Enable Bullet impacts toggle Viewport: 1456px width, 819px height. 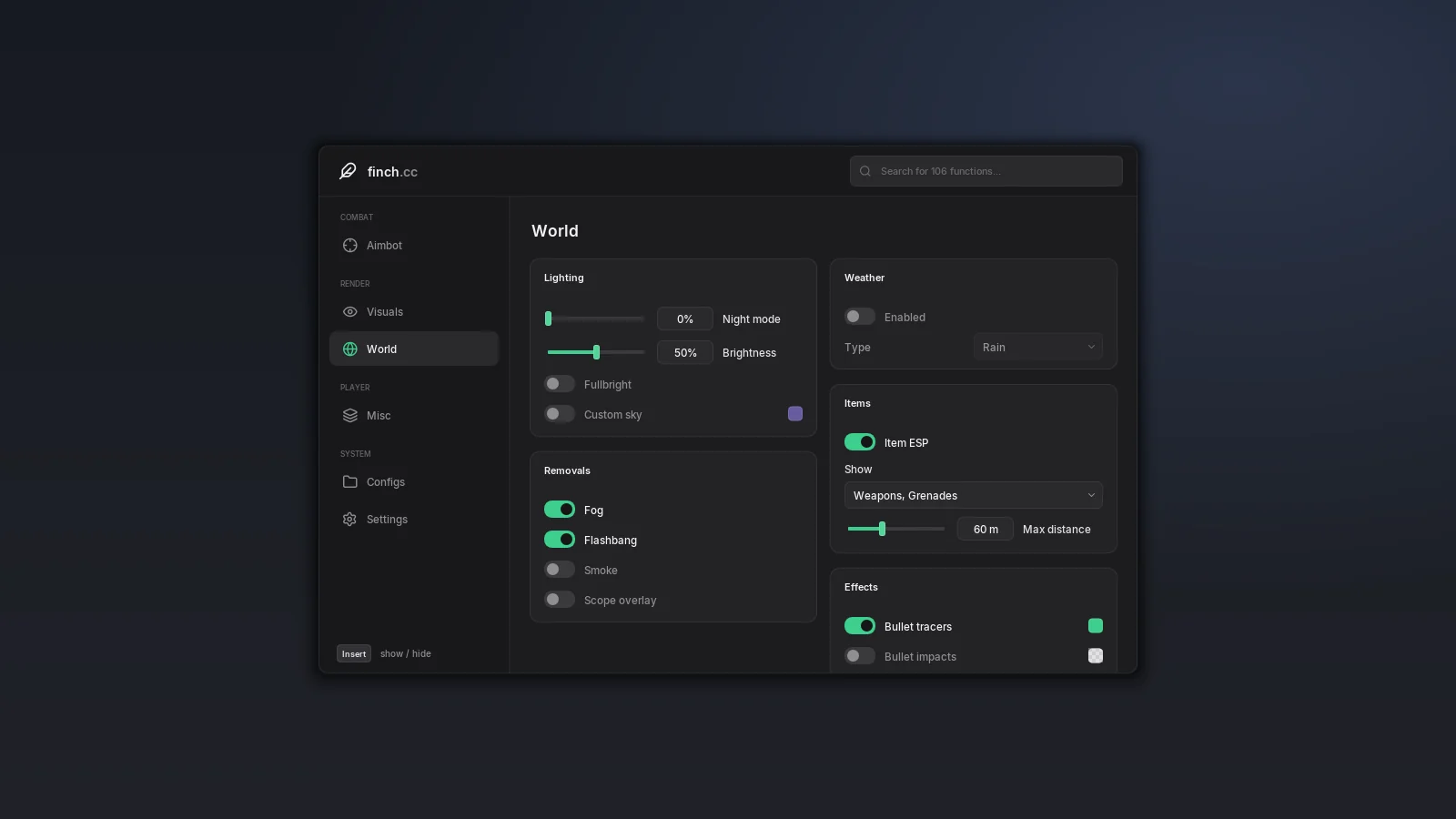860,656
